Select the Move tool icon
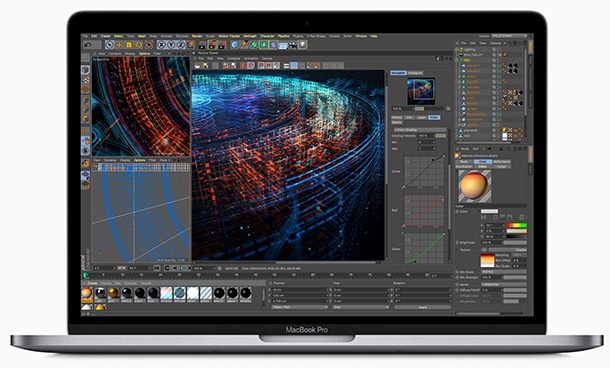The image size is (610, 368). coord(119,45)
